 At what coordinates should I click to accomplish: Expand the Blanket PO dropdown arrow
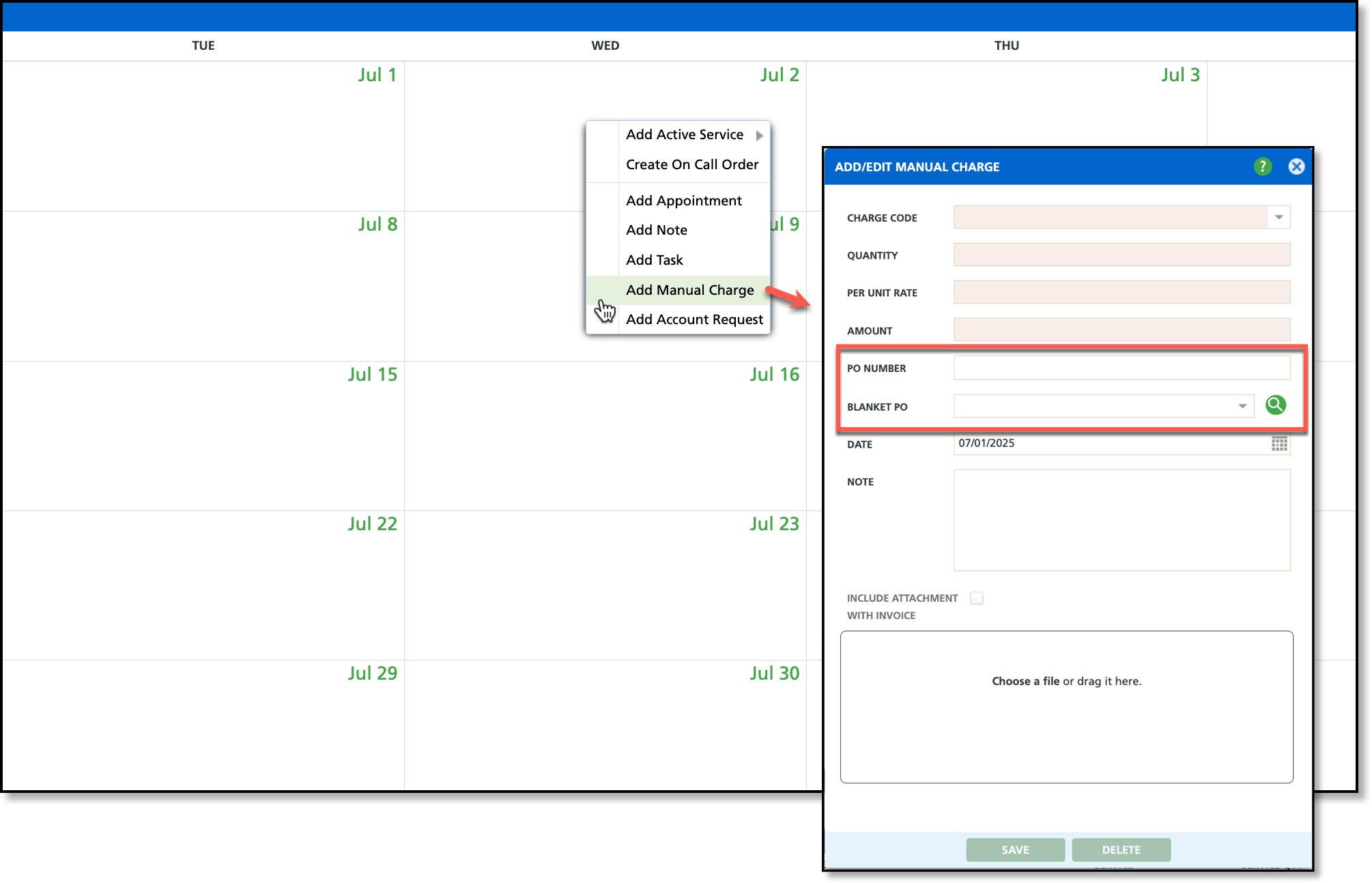pyautogui.click(x=1242, y=406)
